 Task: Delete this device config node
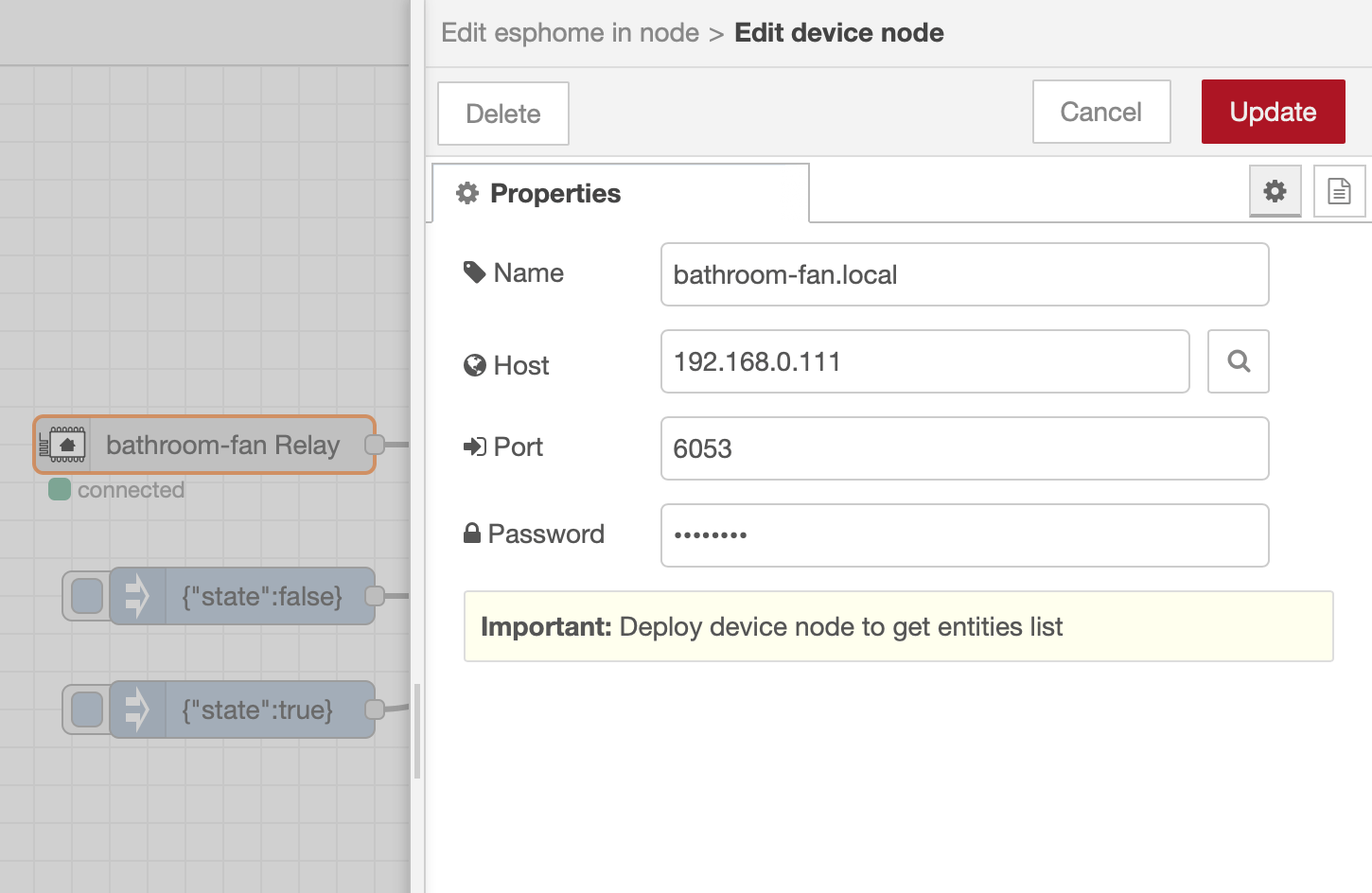tap(502, 114)
